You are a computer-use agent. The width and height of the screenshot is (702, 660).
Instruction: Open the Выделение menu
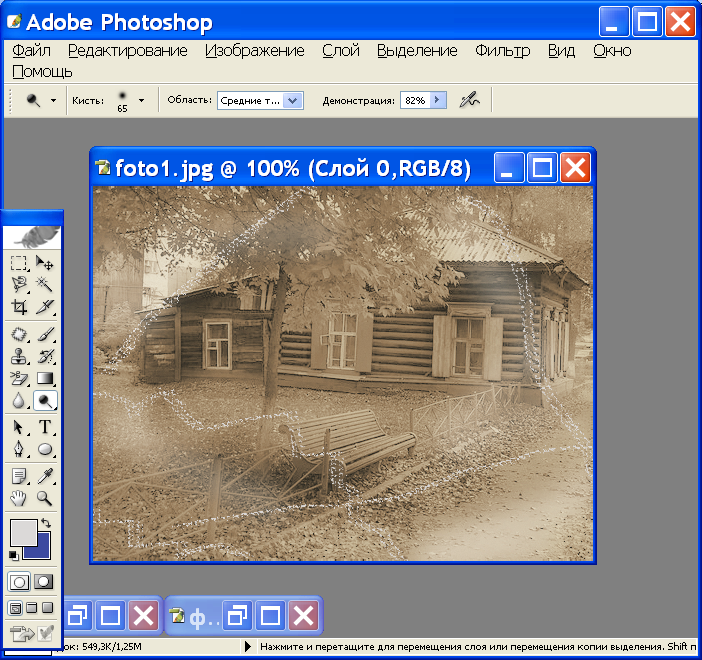point(417,51)
